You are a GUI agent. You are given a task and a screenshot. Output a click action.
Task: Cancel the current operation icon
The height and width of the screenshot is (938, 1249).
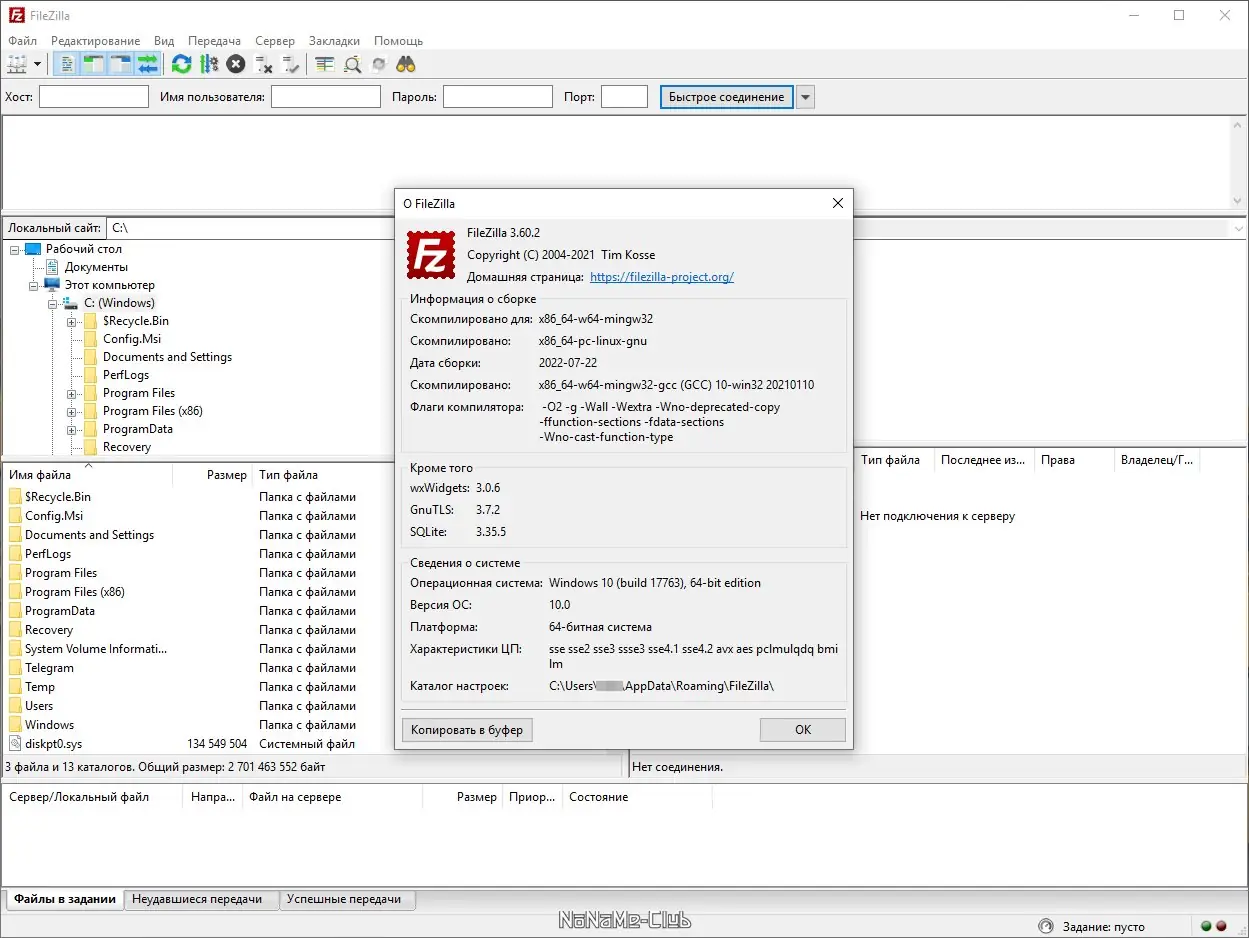[x=235, y=64]
